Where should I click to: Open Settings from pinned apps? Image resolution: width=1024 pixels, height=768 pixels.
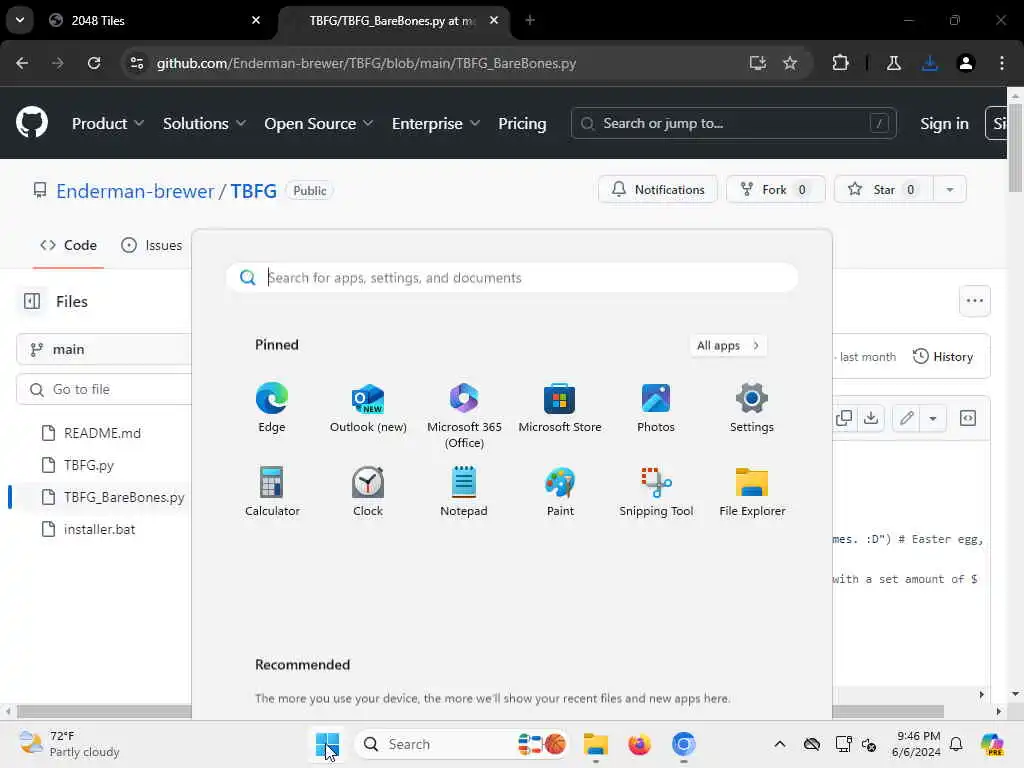click(752, 408)
